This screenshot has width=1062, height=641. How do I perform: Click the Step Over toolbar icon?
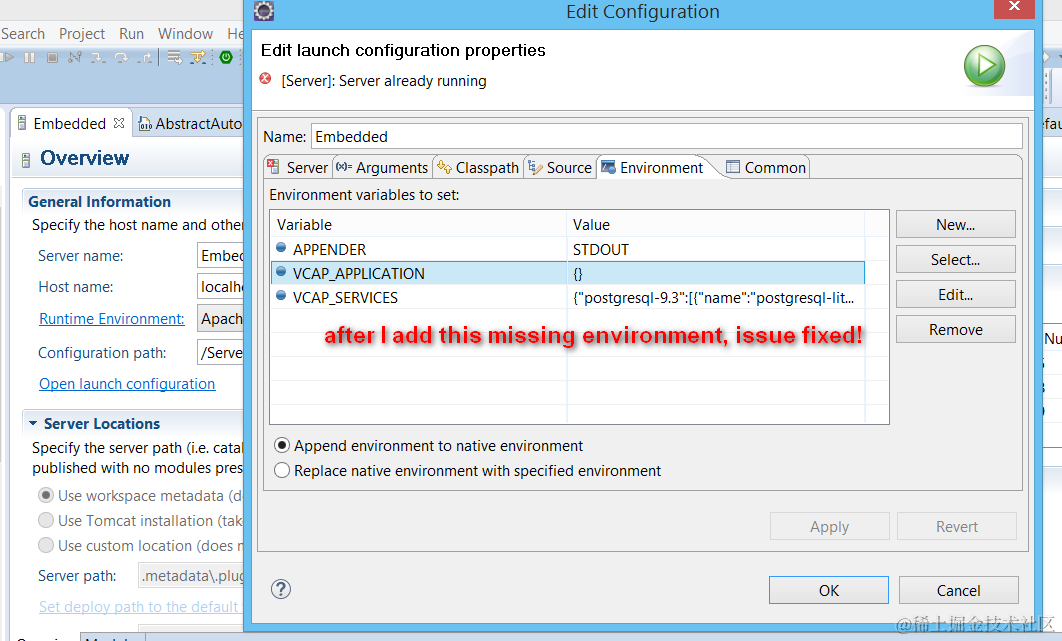121,58
